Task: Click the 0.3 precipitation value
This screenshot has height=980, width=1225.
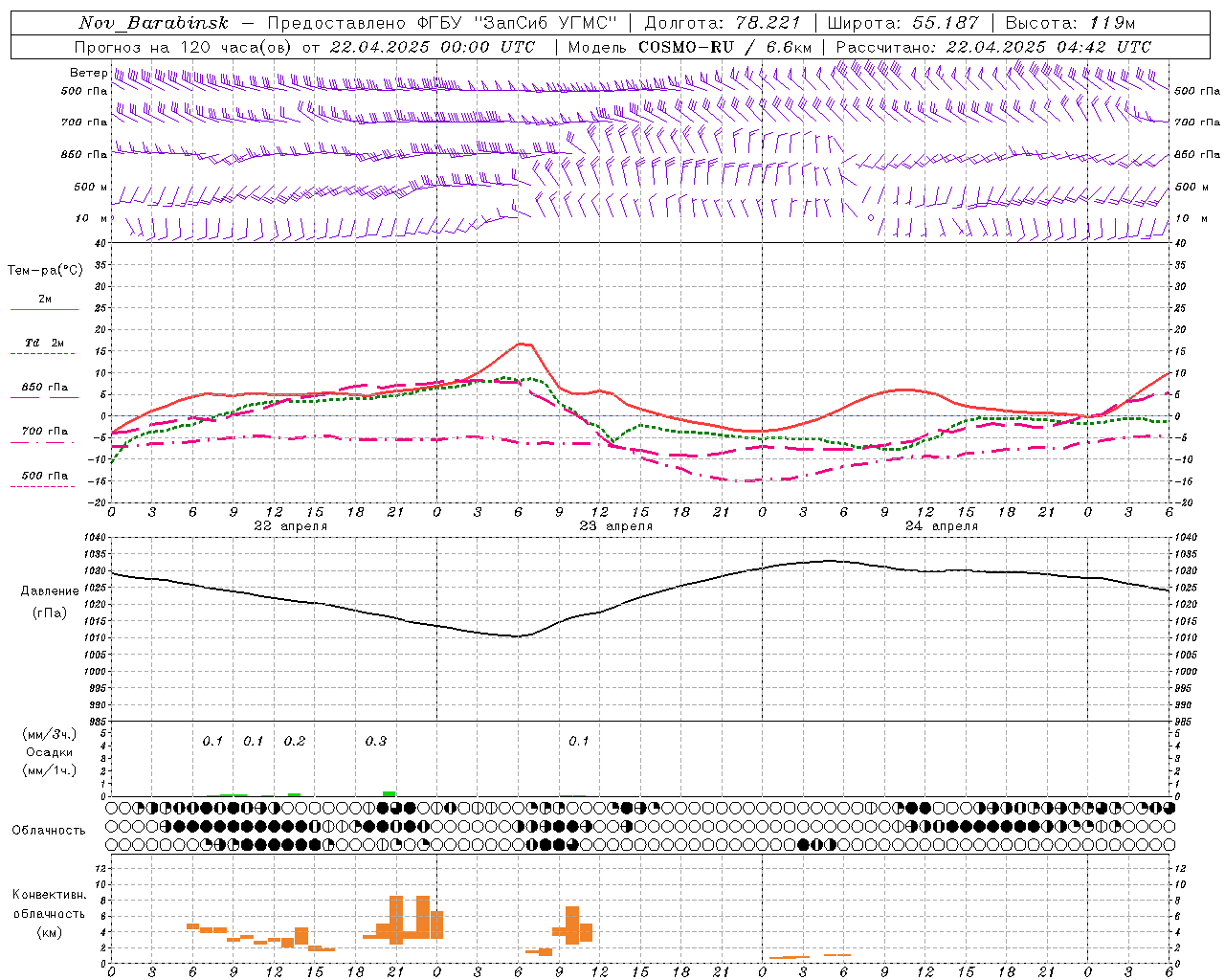Action: (x=376, y=742)
